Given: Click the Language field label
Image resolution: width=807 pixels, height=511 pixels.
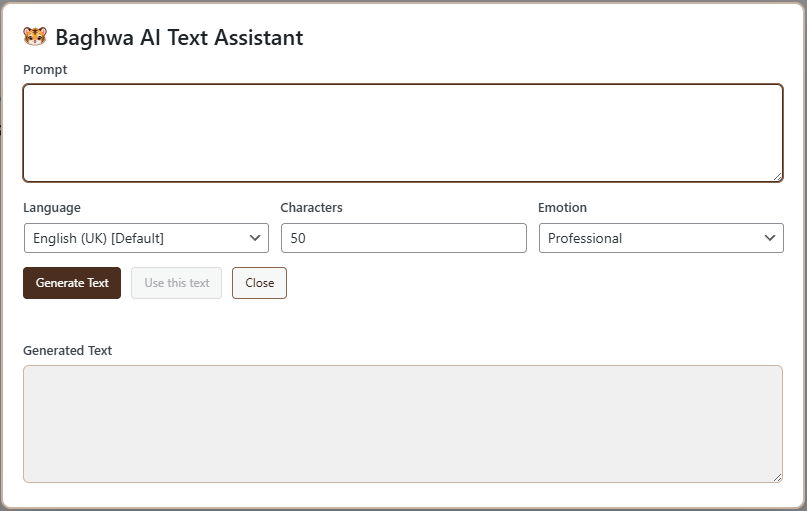Looking at the screenshot, I should click(x=52, y=207).
